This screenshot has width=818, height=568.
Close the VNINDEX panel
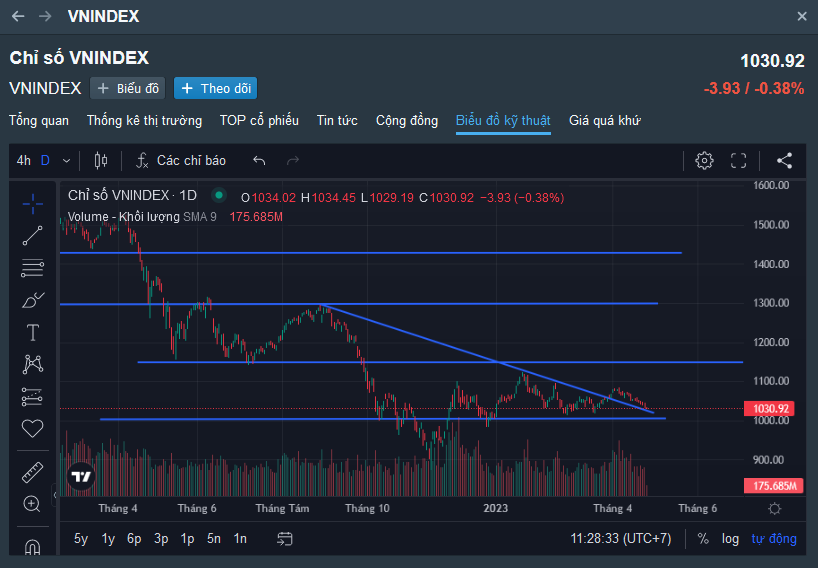tap(802, 17)
